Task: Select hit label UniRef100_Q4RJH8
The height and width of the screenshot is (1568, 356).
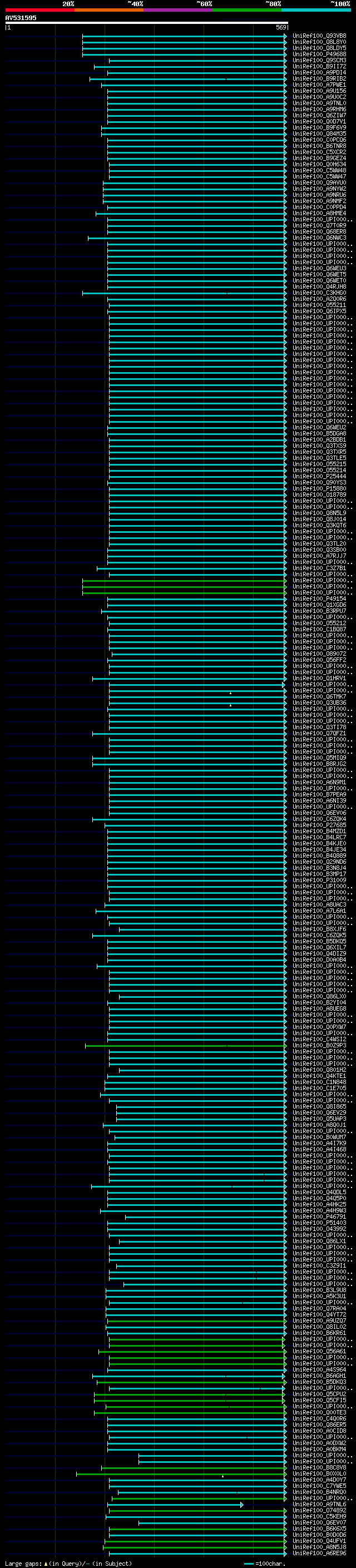Action: pos(319,286)
